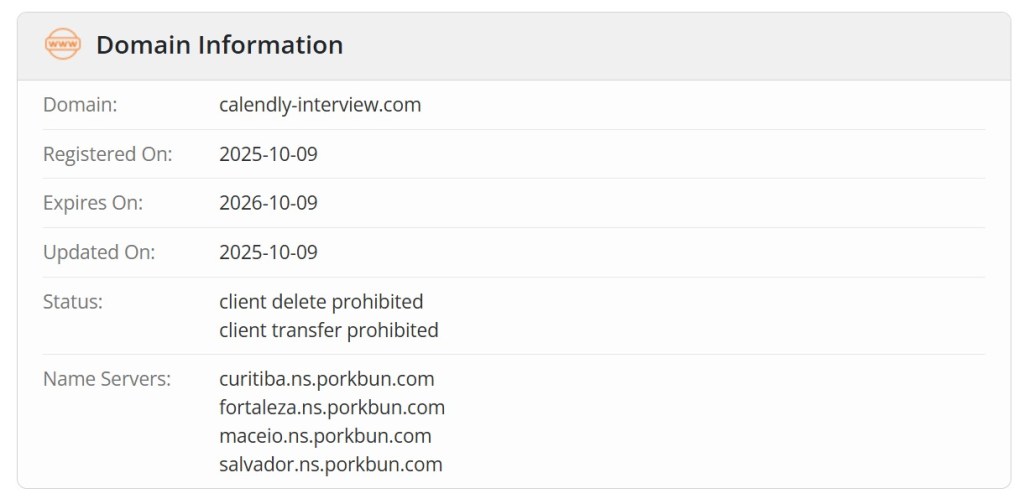Click the Status: field label
Viewport: 1024px width, 504px height.
73,301
